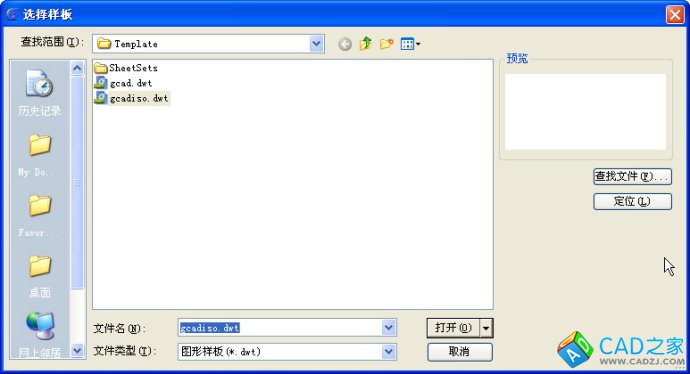Open the History (历史记录) shortcut
Screen dimensions: 690x374
pos(40,92)
